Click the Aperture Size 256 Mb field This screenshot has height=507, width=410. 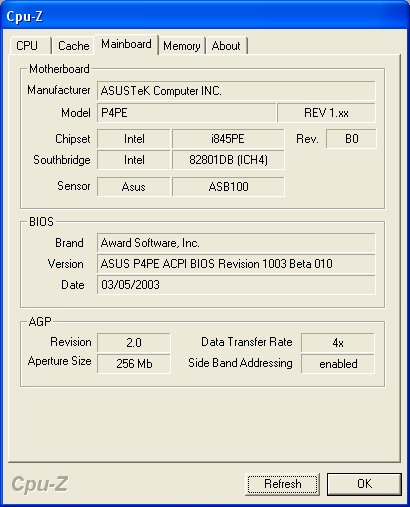tap(134, 363)
